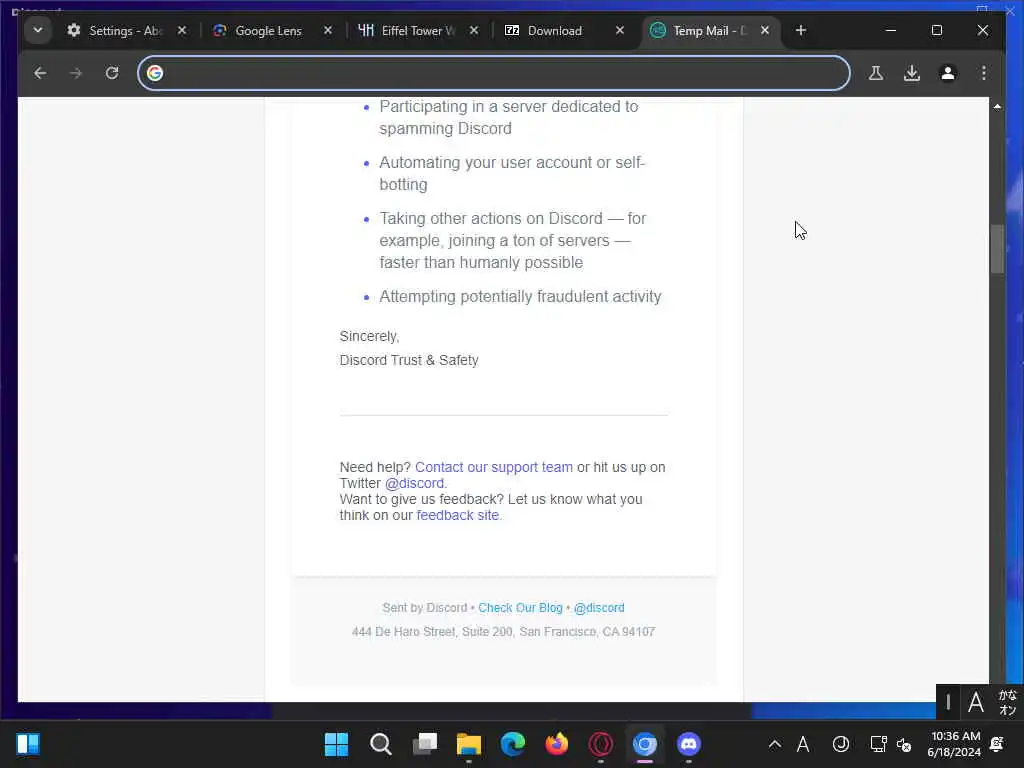Open the tab search dropdown arrow
The height and width of the screenshot is (768, 1024).
(x=38, y=30)
